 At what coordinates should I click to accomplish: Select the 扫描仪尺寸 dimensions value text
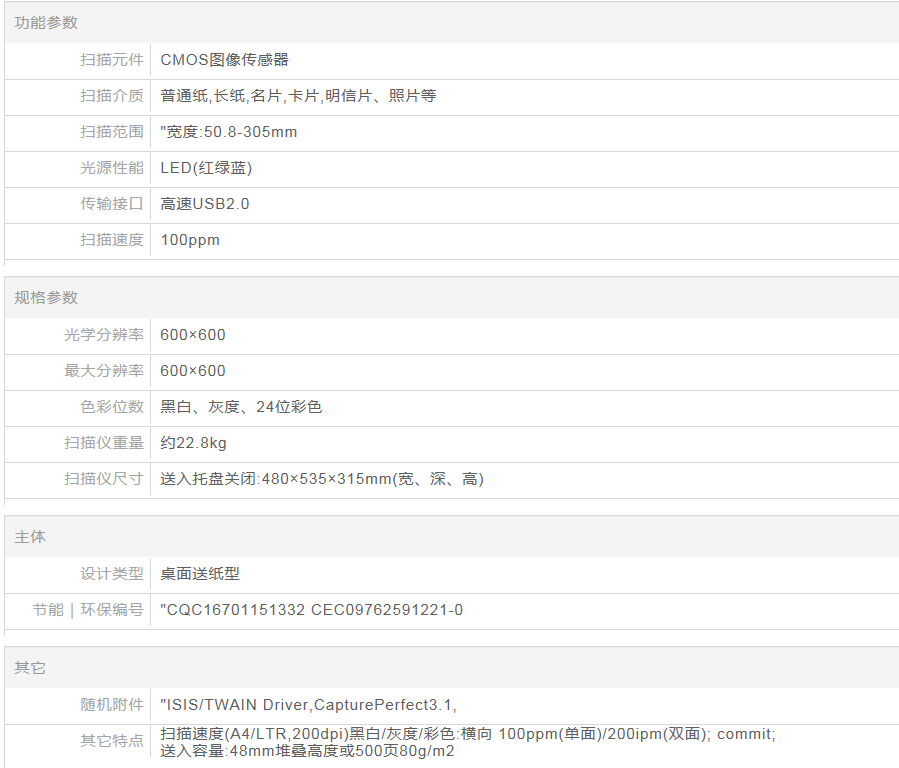[322, 479]
